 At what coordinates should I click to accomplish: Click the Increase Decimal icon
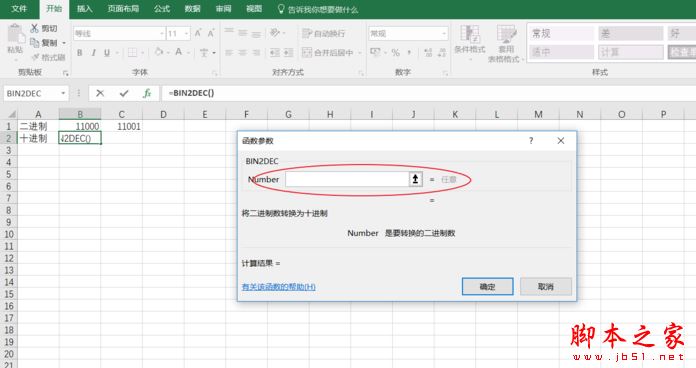(x=428, y=52)
